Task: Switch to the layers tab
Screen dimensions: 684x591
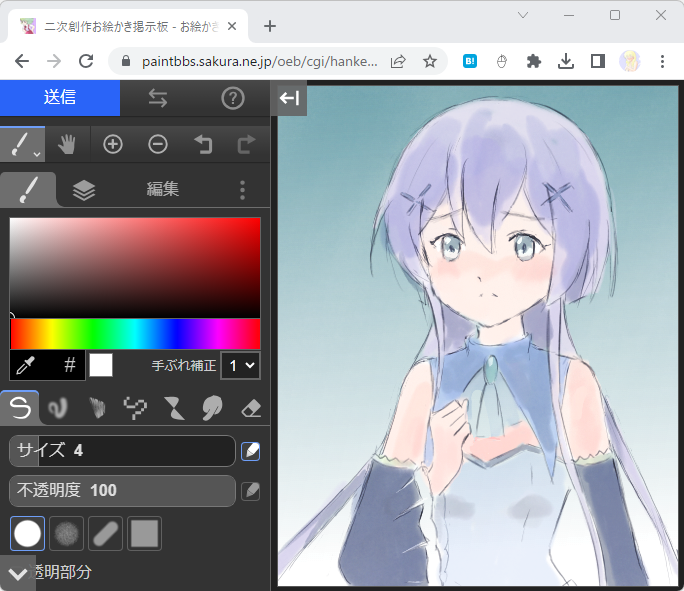Action: pos(84,190)
